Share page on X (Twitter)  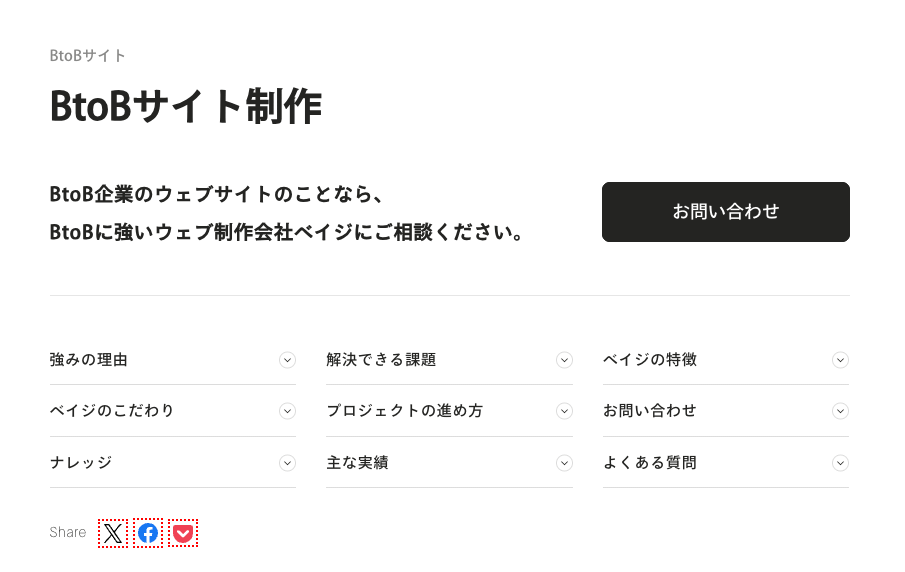pyautogui.click(x=113, y=533)
